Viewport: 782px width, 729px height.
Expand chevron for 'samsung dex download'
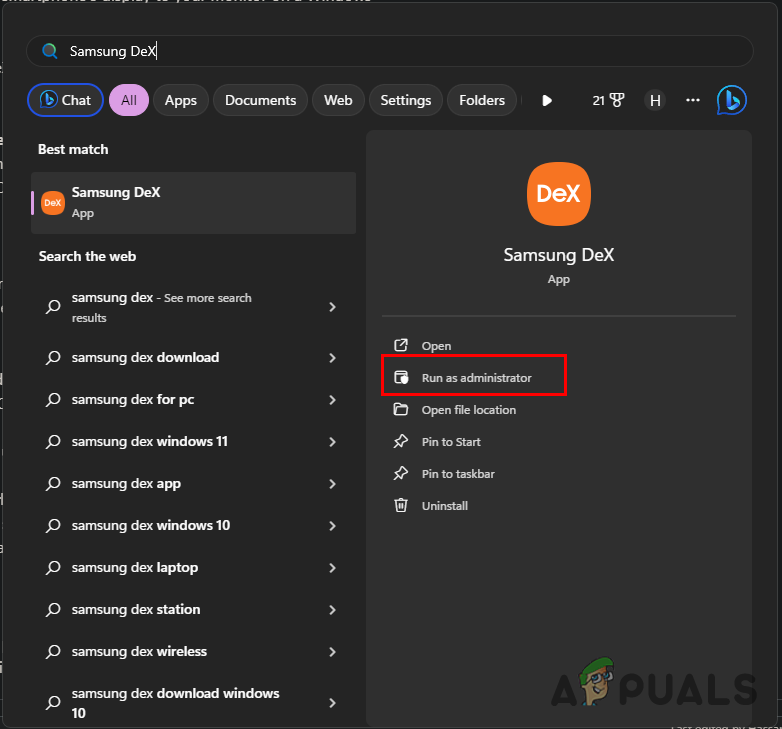tap(333, 358)
